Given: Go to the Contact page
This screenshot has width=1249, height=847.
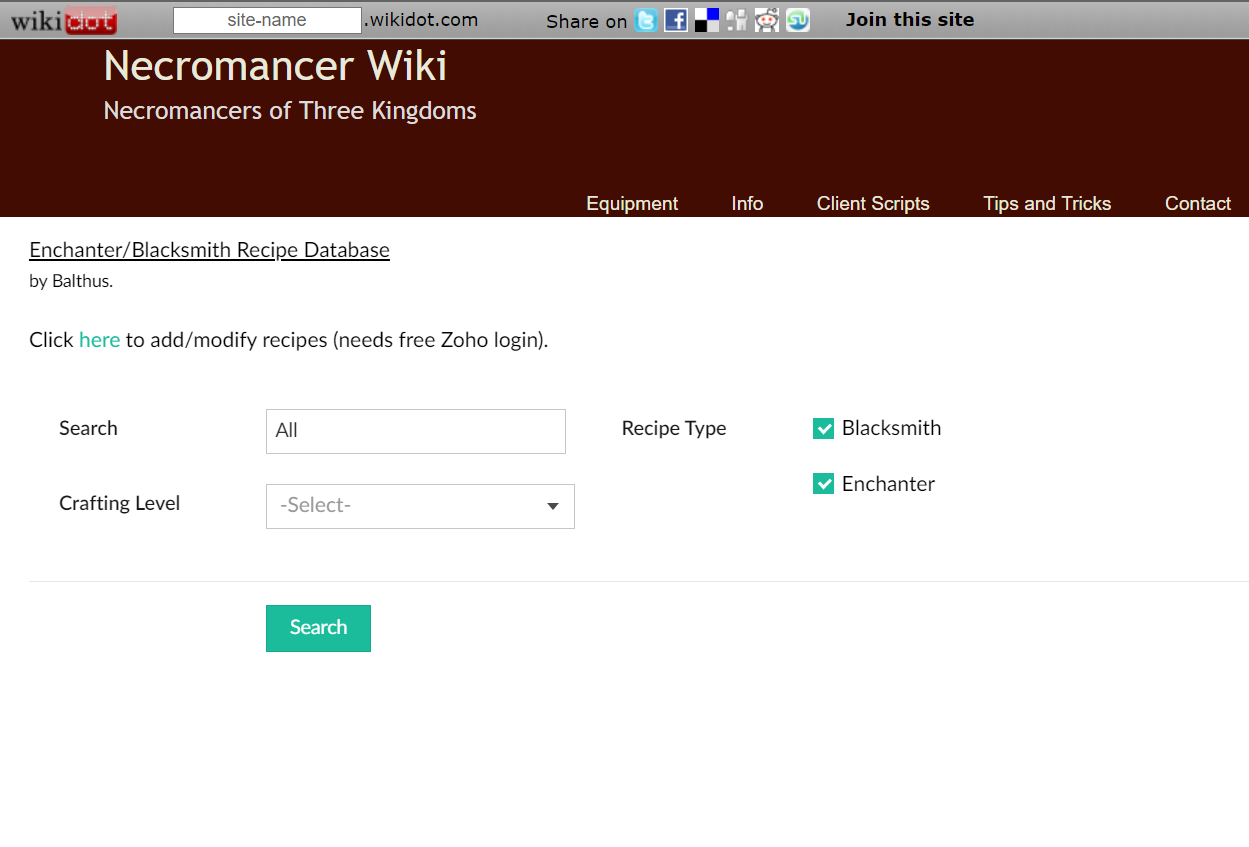Looking at the screenshot, I should (1197, 204).
